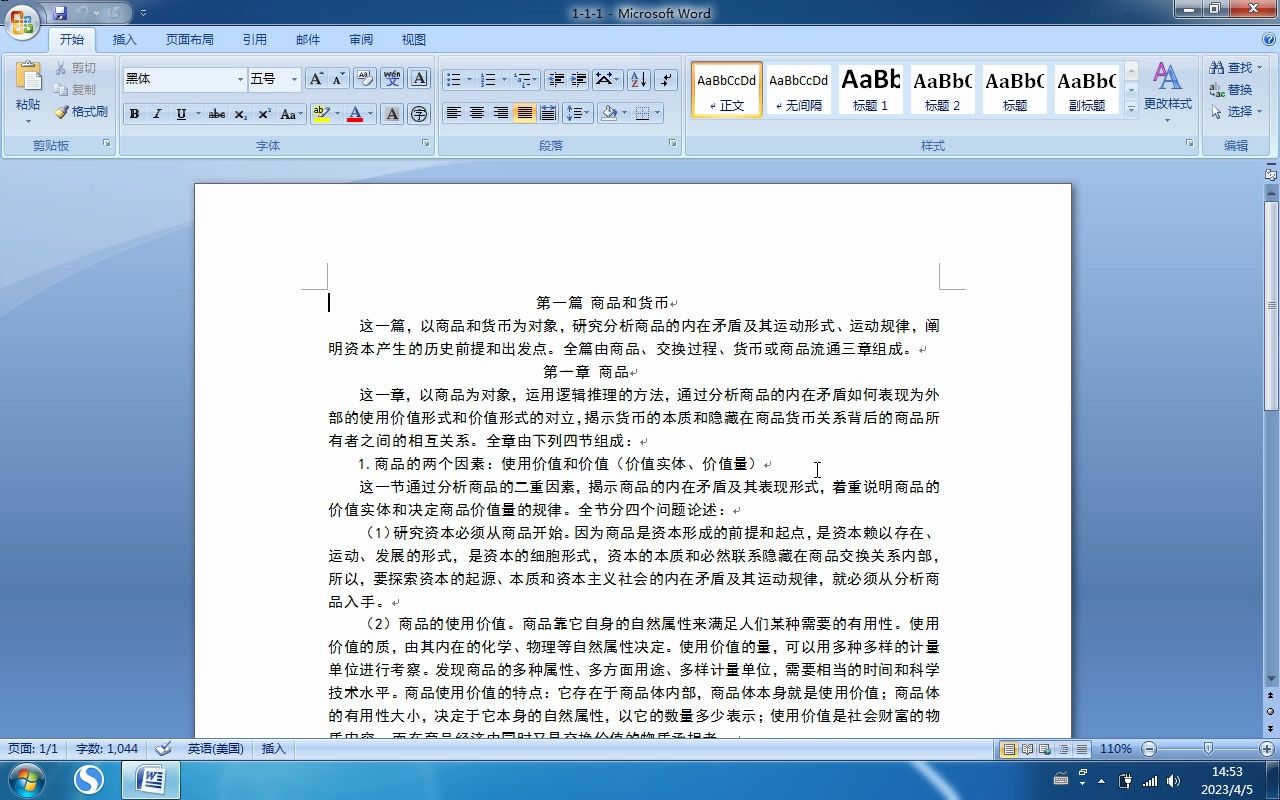The height and width of the screenshot is (800, 1280).
Task: Click Replace (替换) command
Action: click(1231, 90)
